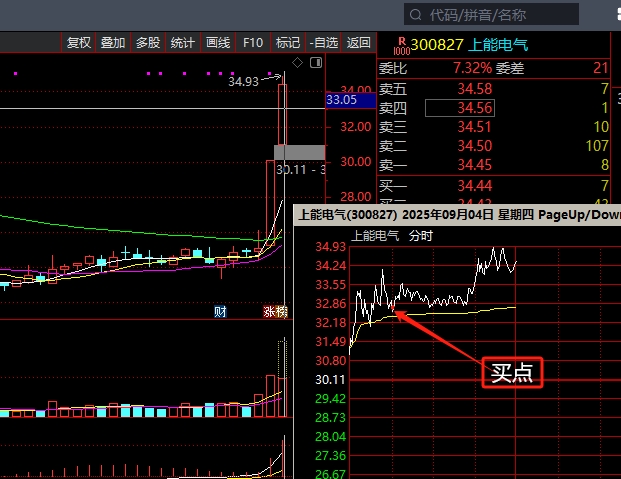Screen dimensions: 621x479
Task: Activate the 画线 drawing tool
Action: click(x=218, y=42)
